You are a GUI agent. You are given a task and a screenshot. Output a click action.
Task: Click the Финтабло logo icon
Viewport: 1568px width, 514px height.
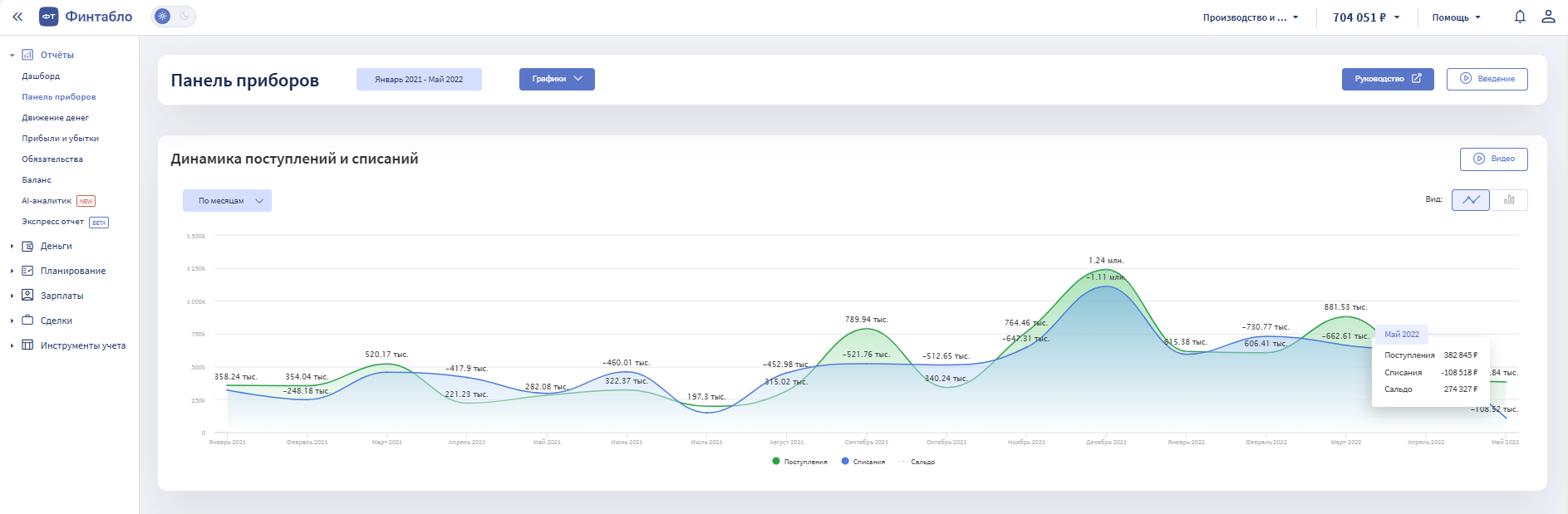[x=49, y=17]
